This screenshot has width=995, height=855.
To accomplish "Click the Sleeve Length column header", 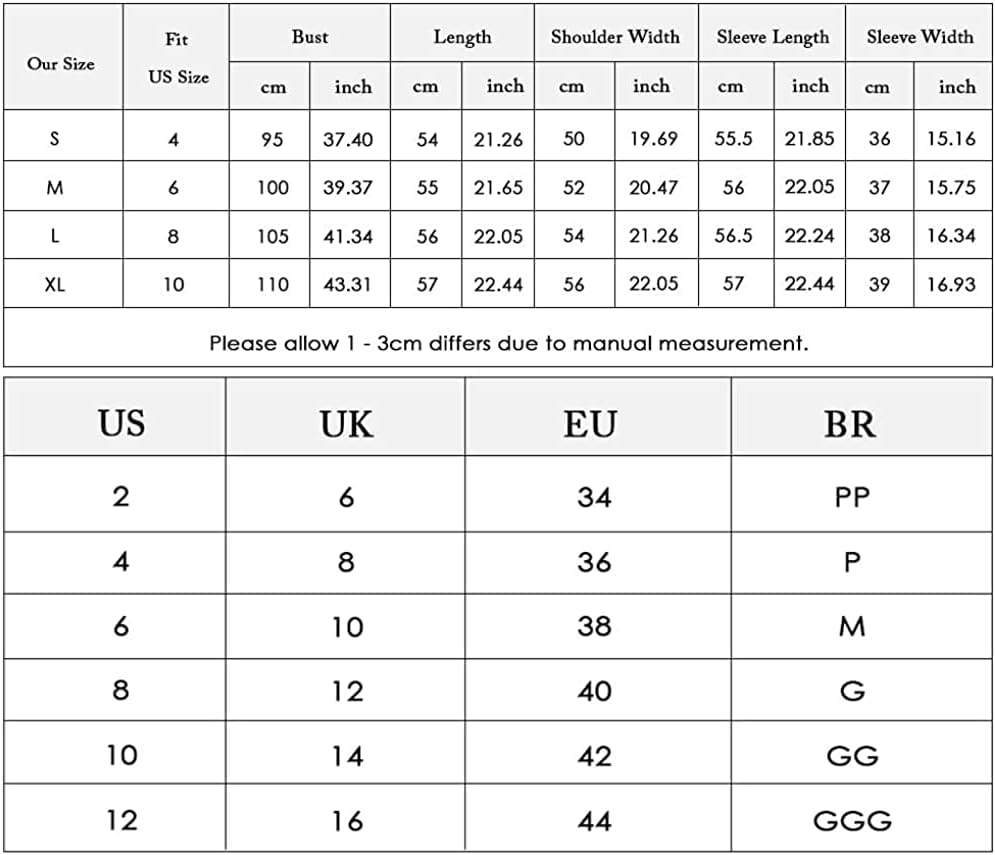I will tap(772, 38).
